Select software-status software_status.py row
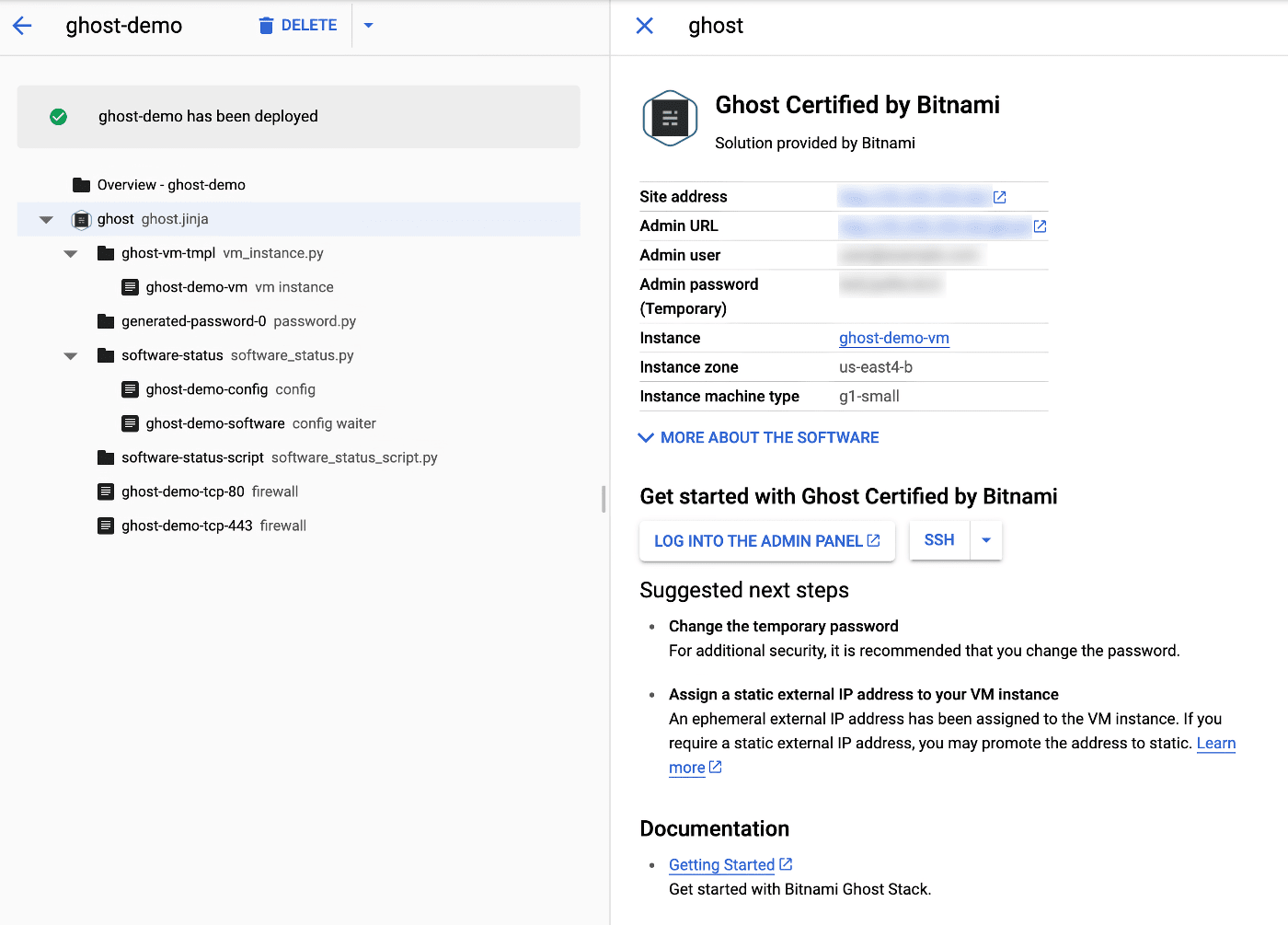Viewport: 1288px width, 925px height. (x=299, y=355)
